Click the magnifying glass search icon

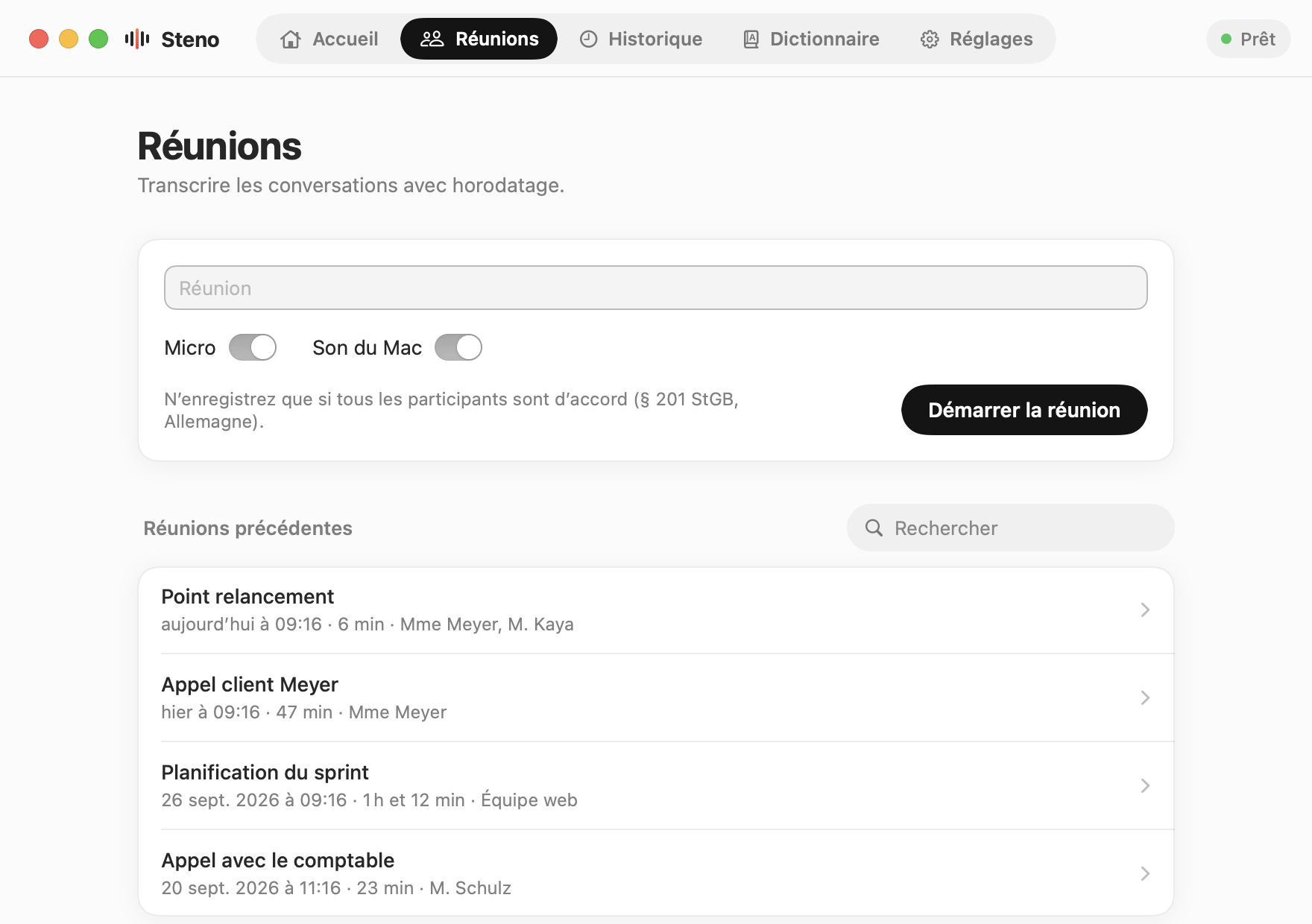click(x=874, y=528)
